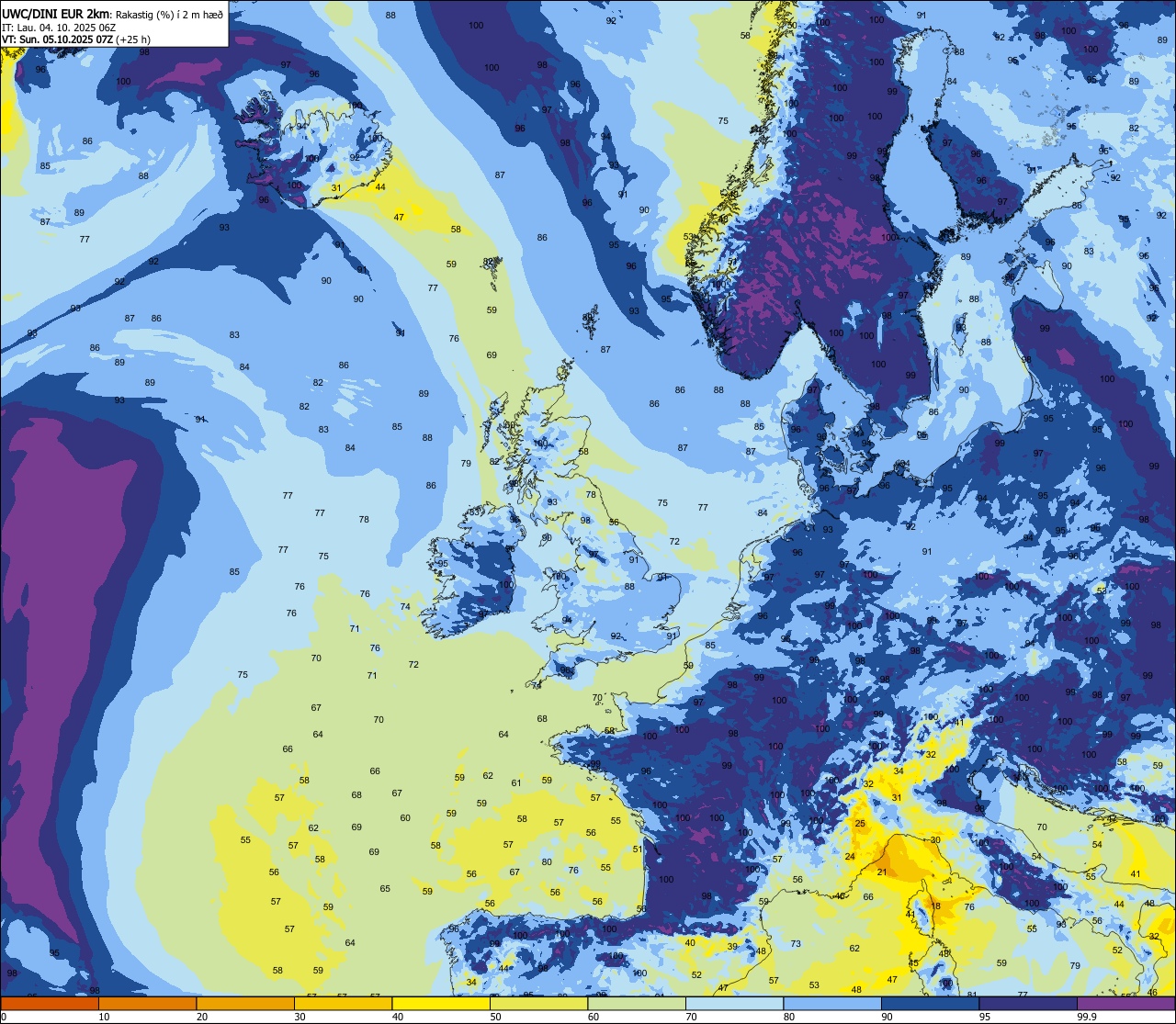Click the humidity value '73' on the map
Screen dimensions: 1176x1024
click(796, 944)
